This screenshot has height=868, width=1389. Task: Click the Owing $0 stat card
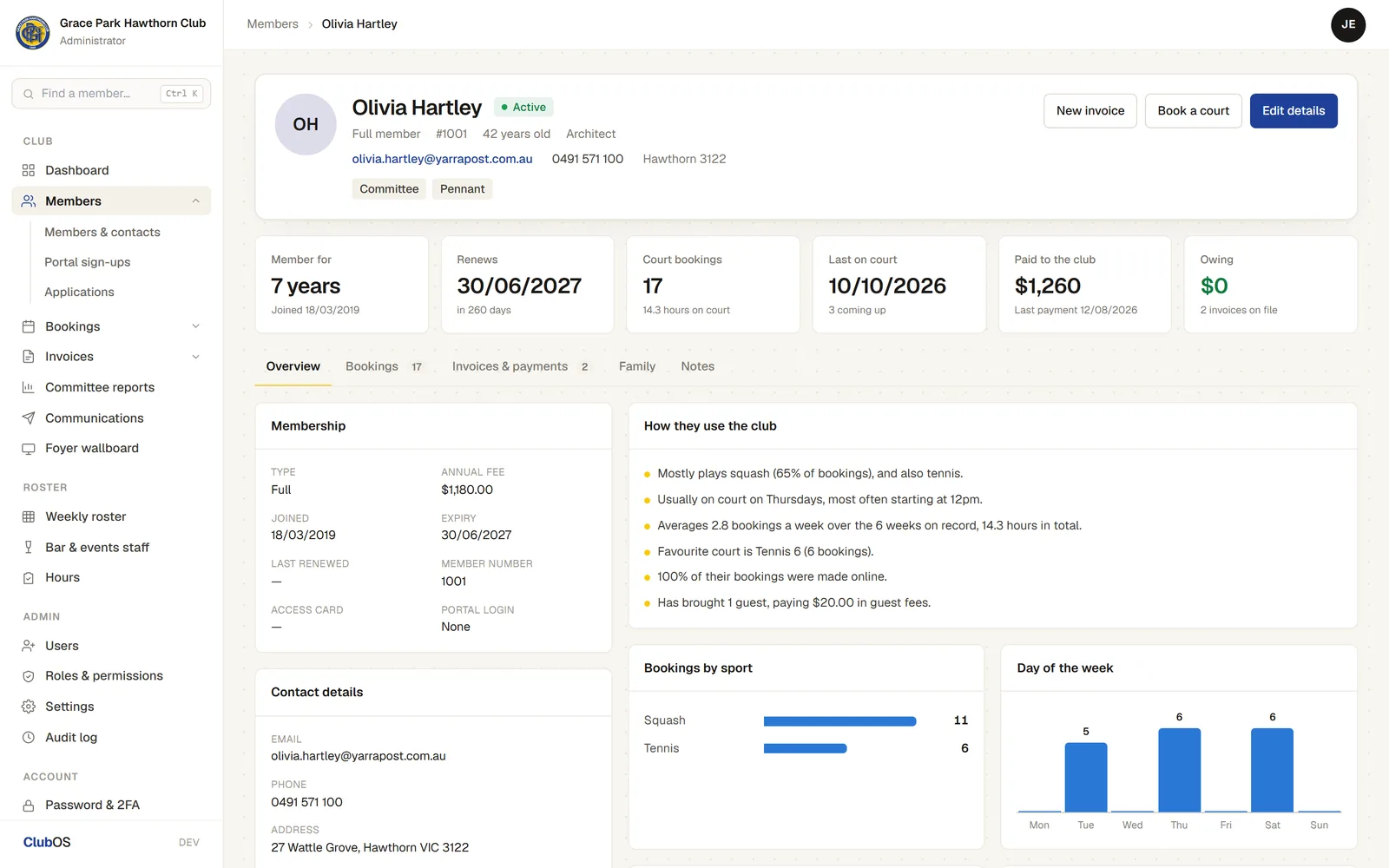pyautogui.click(x=1271, y=285)
